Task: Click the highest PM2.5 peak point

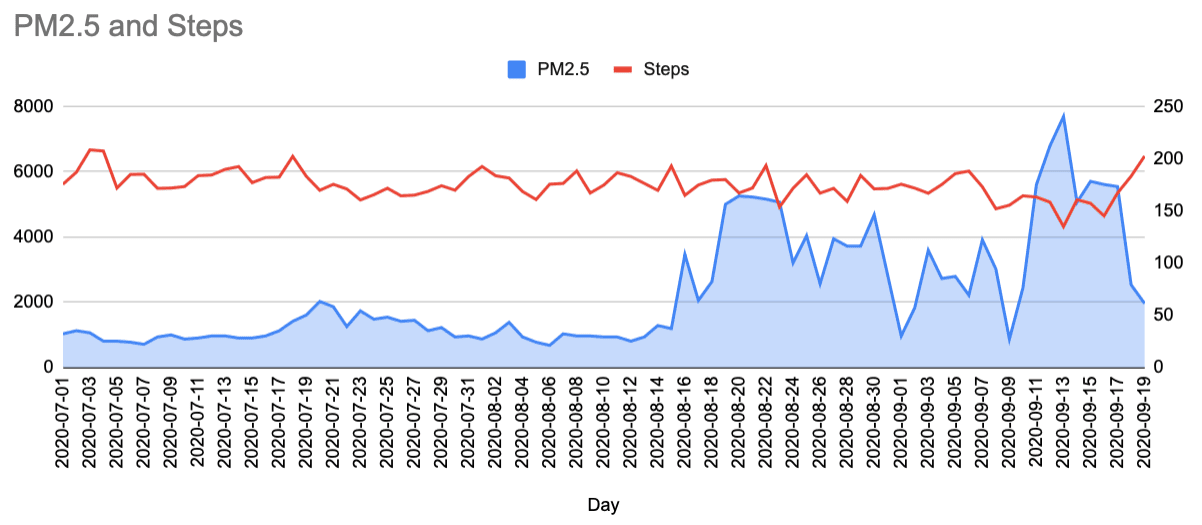Action: 1063,116
